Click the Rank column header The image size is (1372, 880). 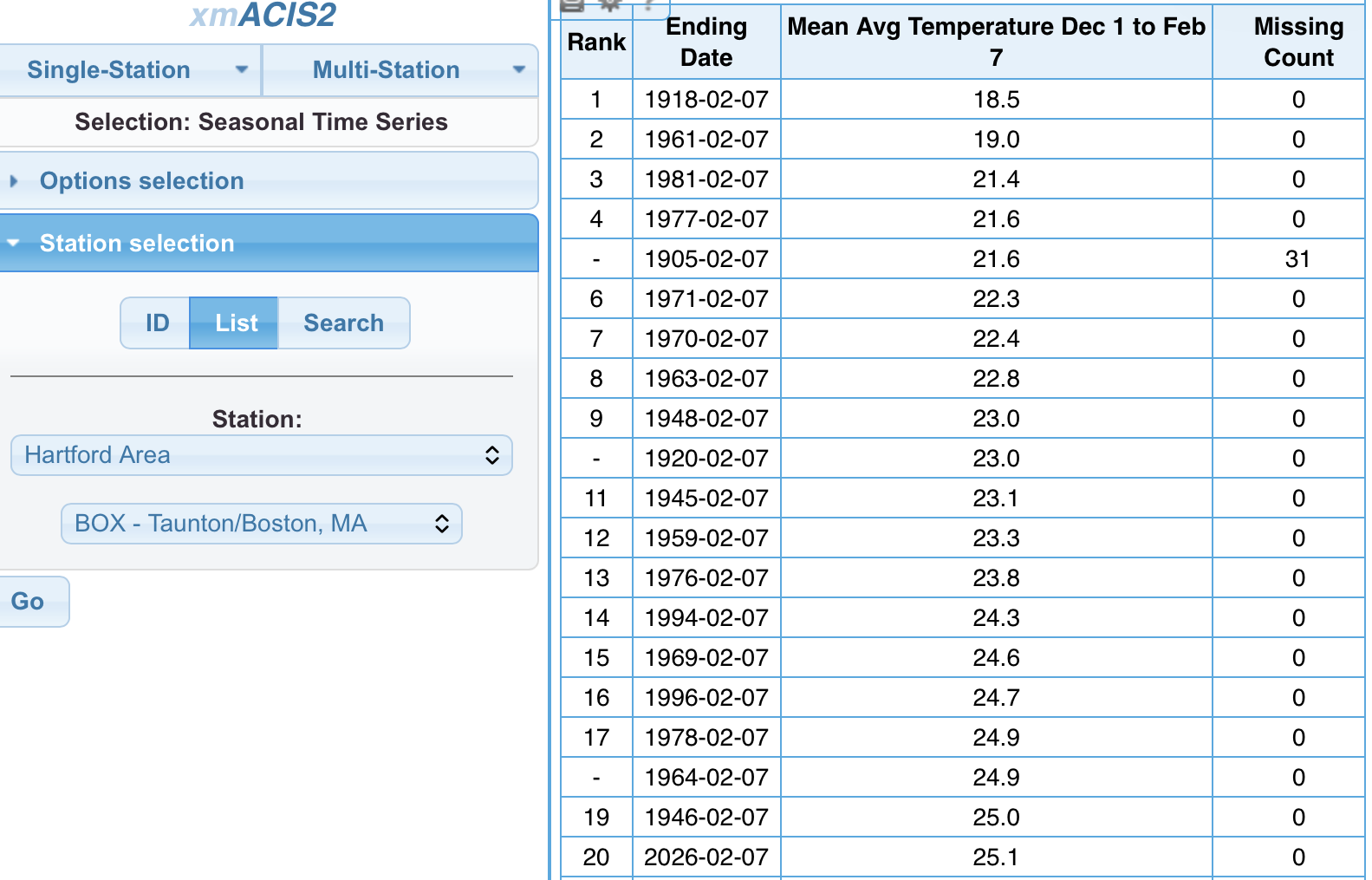(596, 42)
